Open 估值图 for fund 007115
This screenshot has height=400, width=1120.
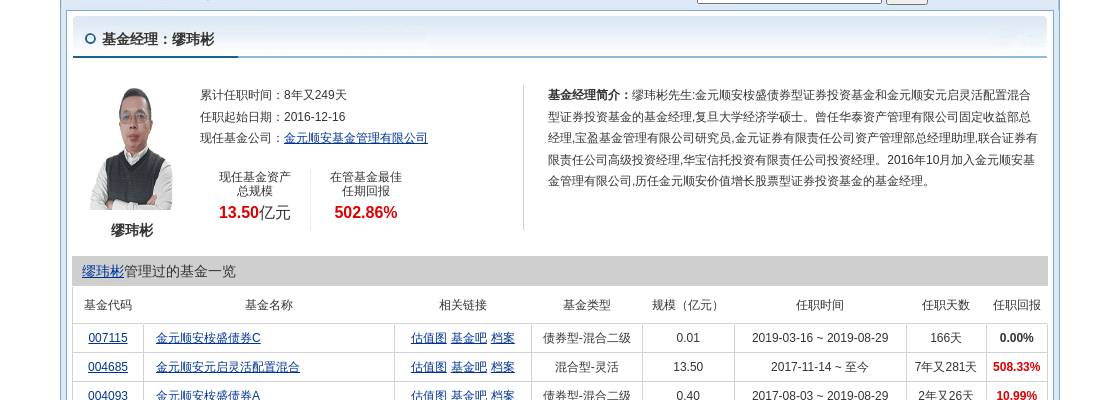point(429,338)
